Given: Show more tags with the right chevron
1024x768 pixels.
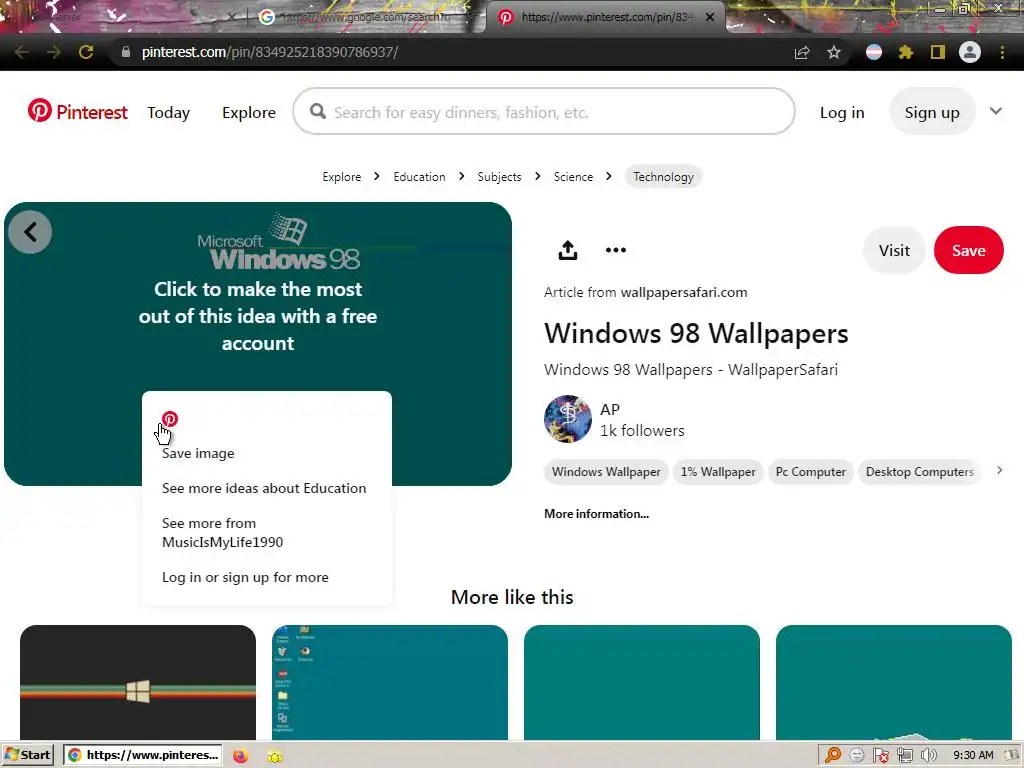Looking at the screenshot, I should pyautogui.click(x=999, y=470).
